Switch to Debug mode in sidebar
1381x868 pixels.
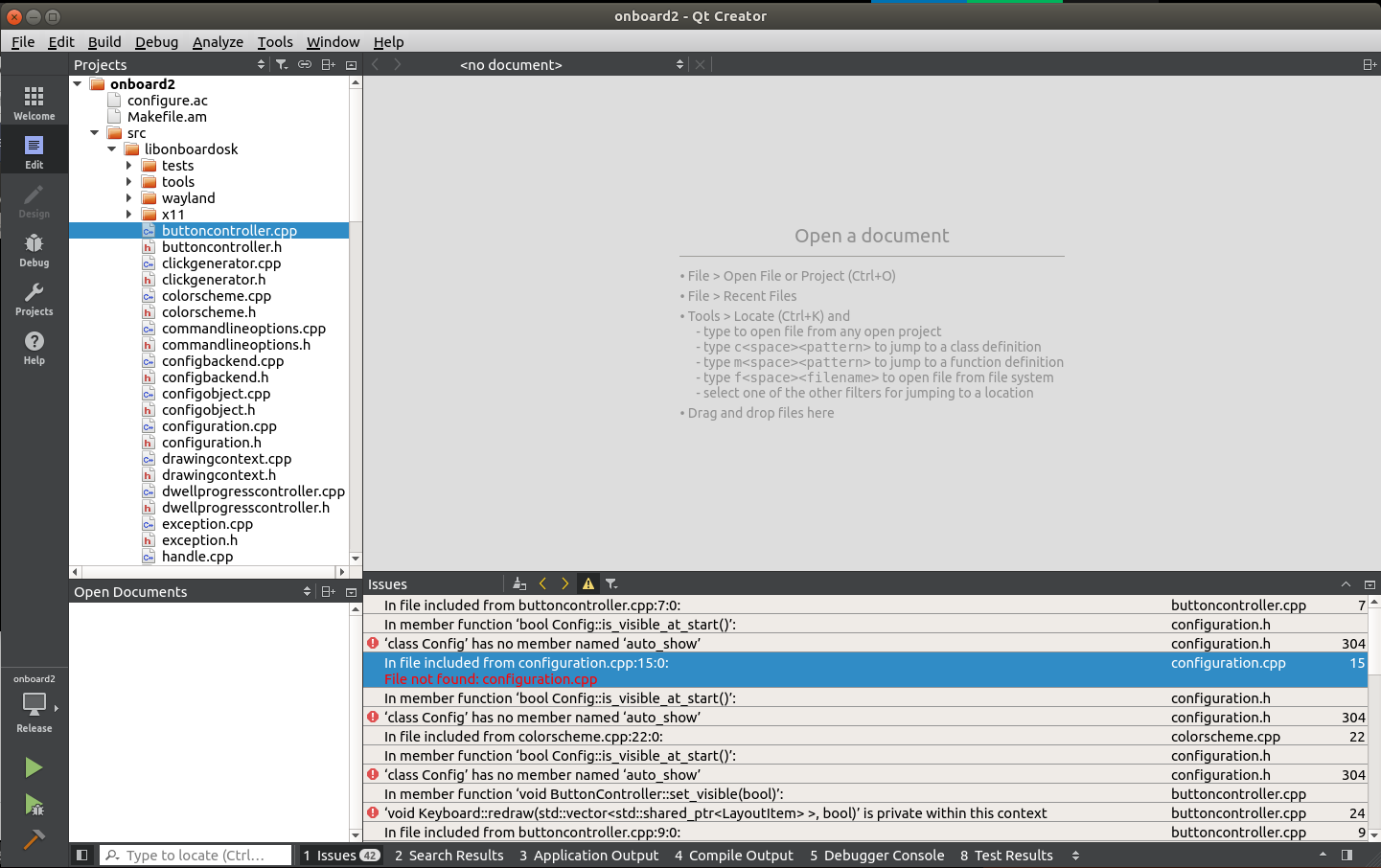point(34,249)
